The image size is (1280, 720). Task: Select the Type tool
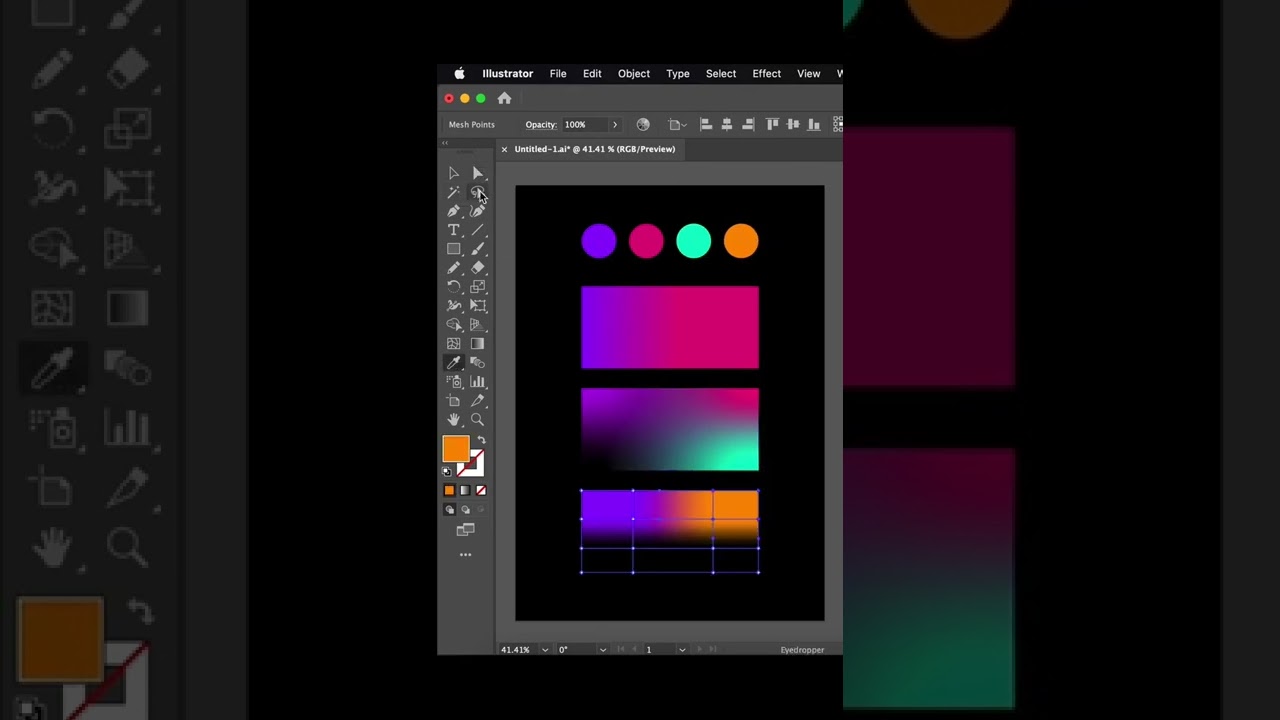coord(453,230)
